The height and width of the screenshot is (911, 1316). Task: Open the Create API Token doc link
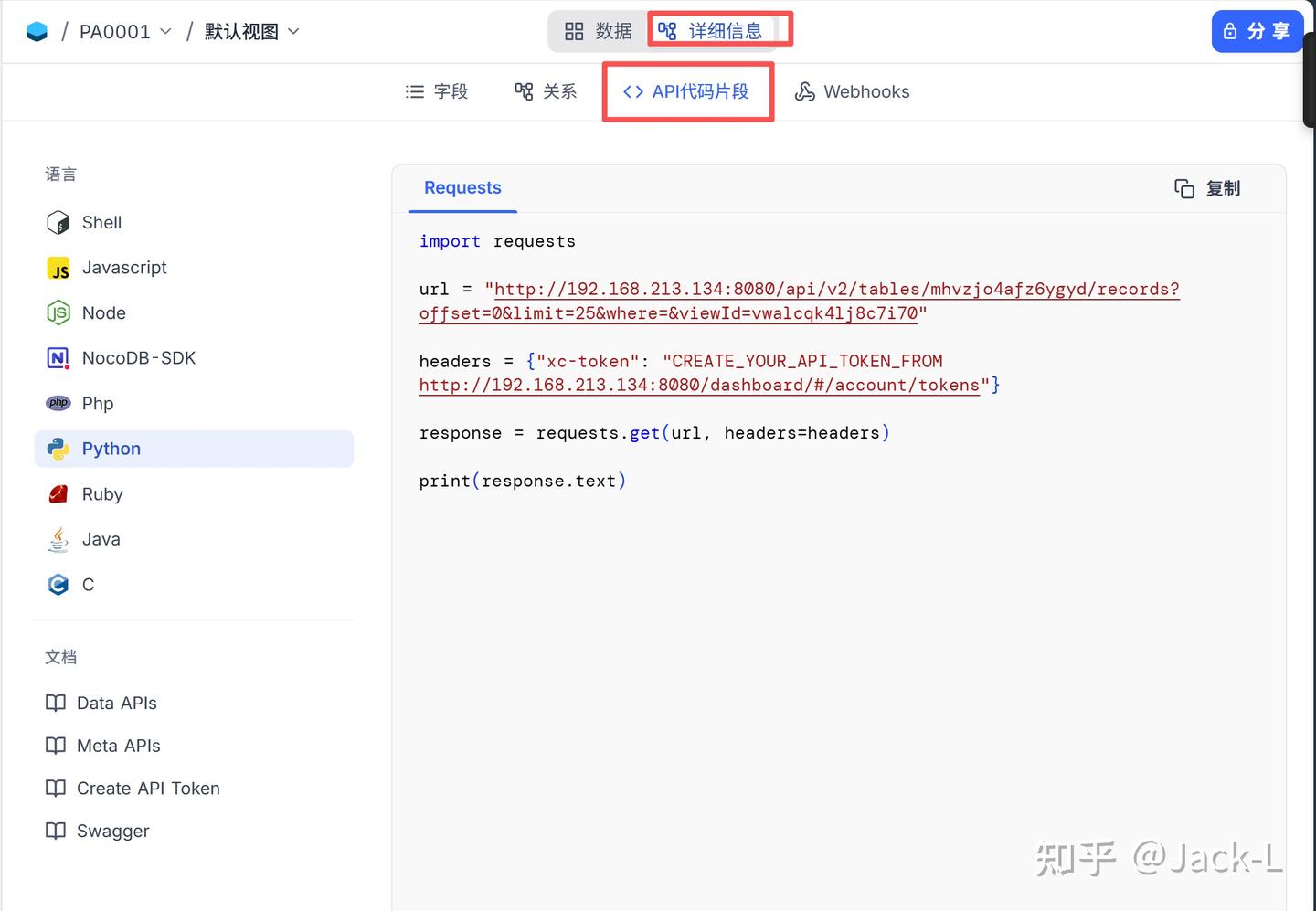point(147,789)
